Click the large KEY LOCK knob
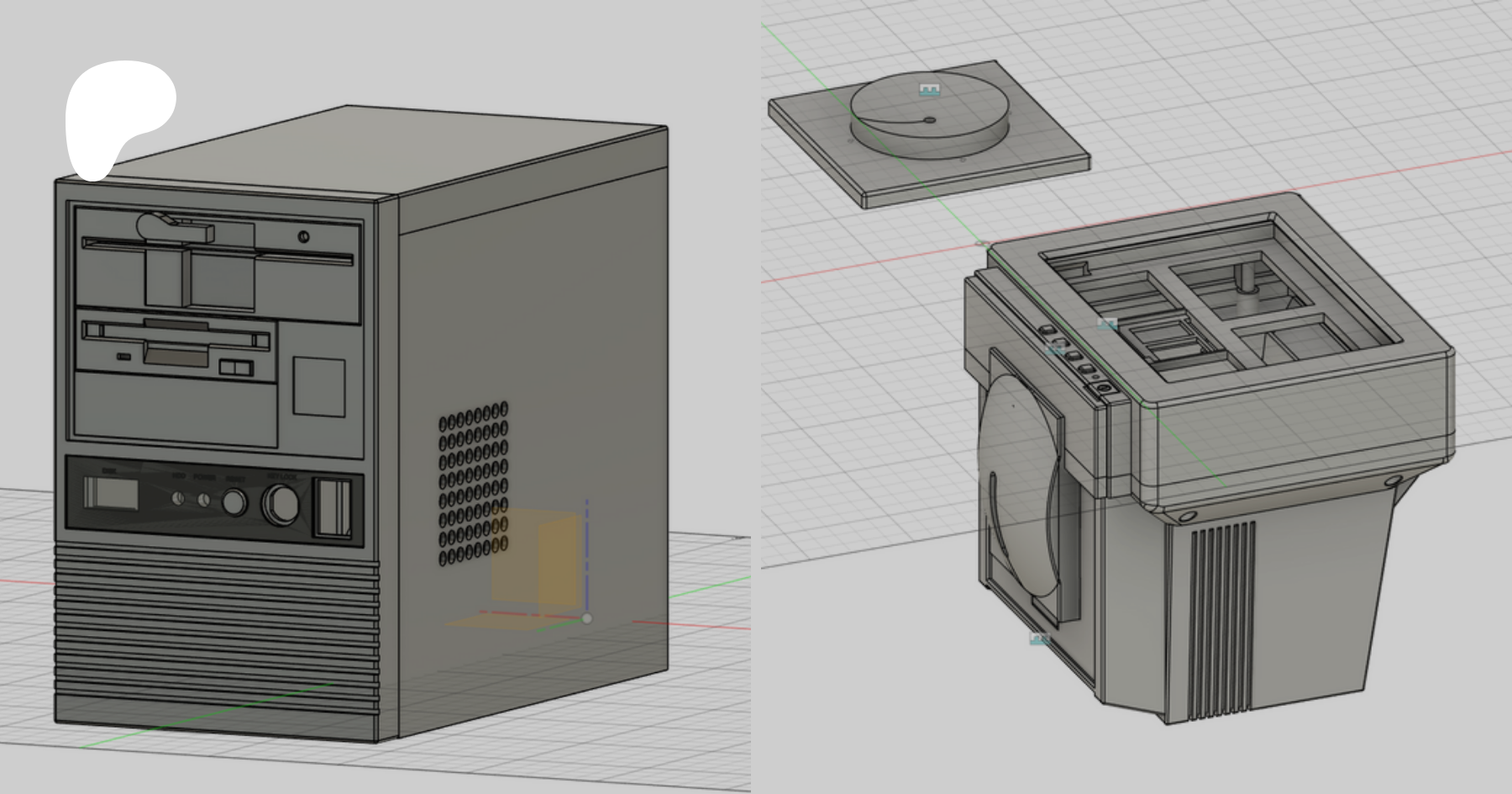Screen dimensions: 1512x794 [281, 504]
